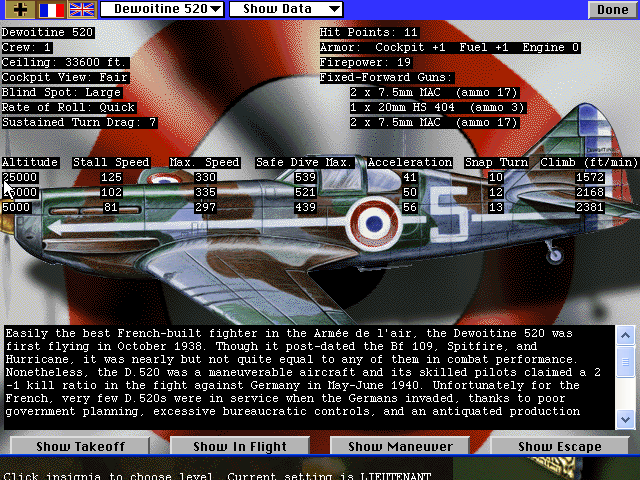Click the 'Rate of Roll: Quick' text

click(x=69, y=108)
